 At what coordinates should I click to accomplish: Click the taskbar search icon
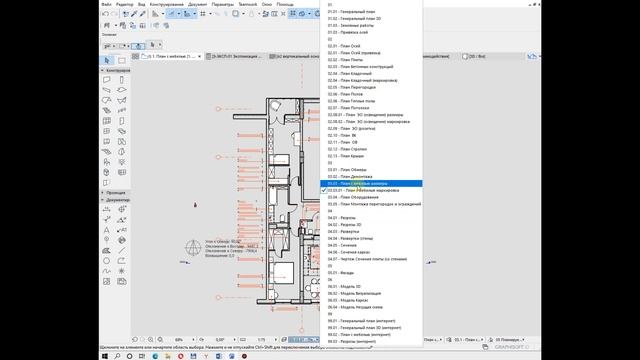point(117,356)
